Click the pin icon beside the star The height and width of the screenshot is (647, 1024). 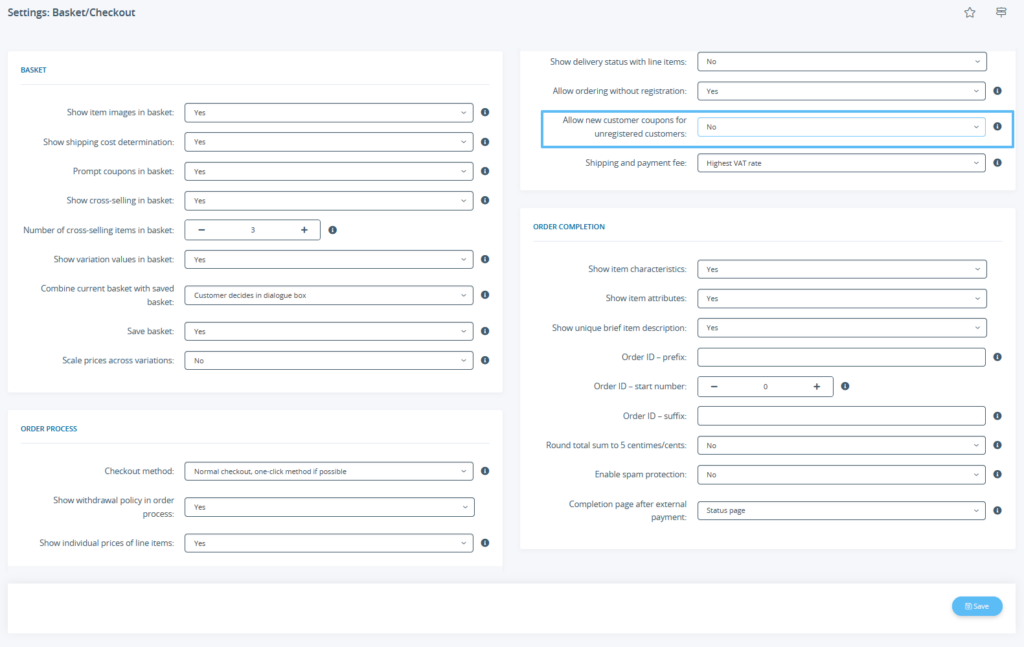tap(1000, 13)
